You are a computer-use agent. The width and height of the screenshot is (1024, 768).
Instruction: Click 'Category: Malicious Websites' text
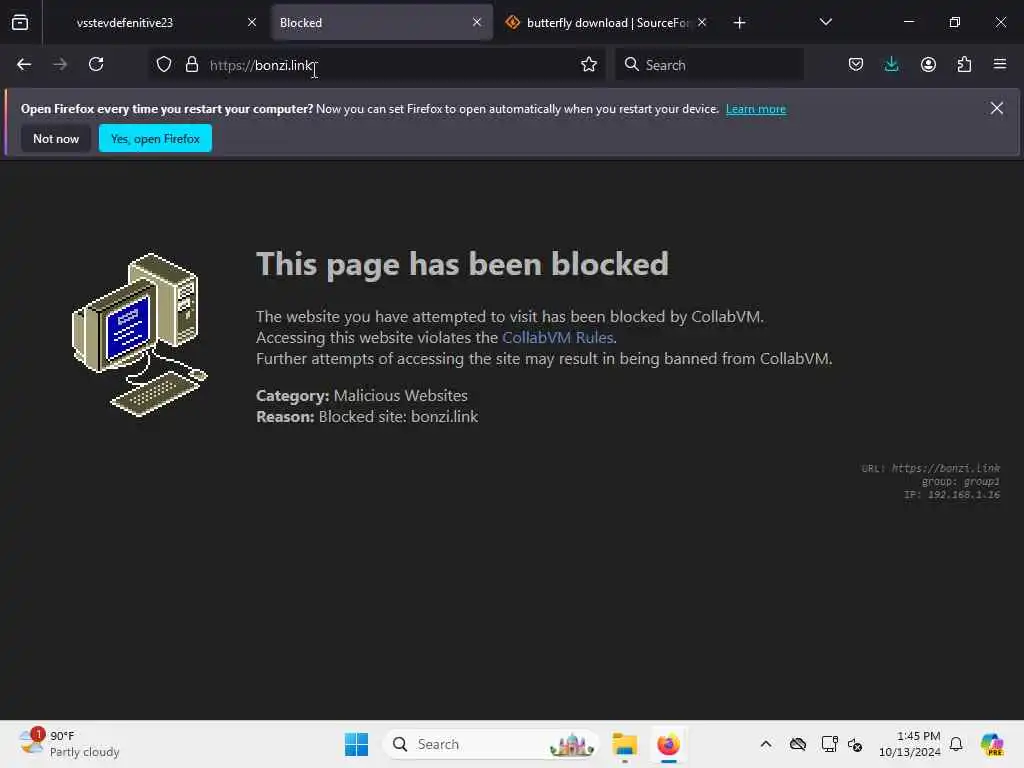(x=362, y=396)
